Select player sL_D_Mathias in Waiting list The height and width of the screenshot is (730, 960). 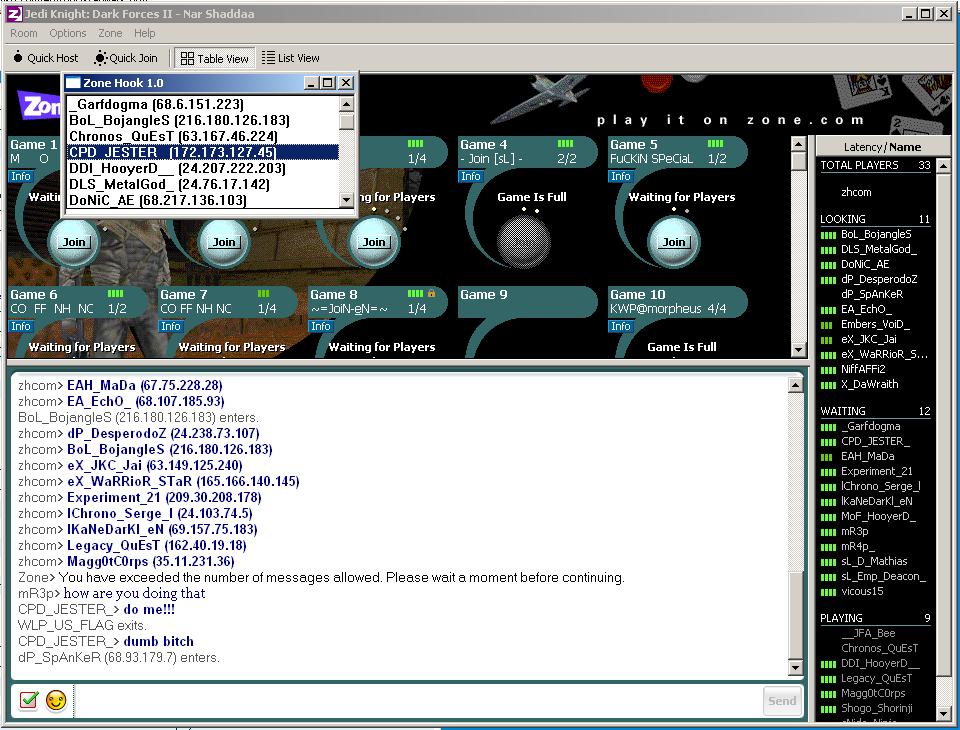click(874, 562)
